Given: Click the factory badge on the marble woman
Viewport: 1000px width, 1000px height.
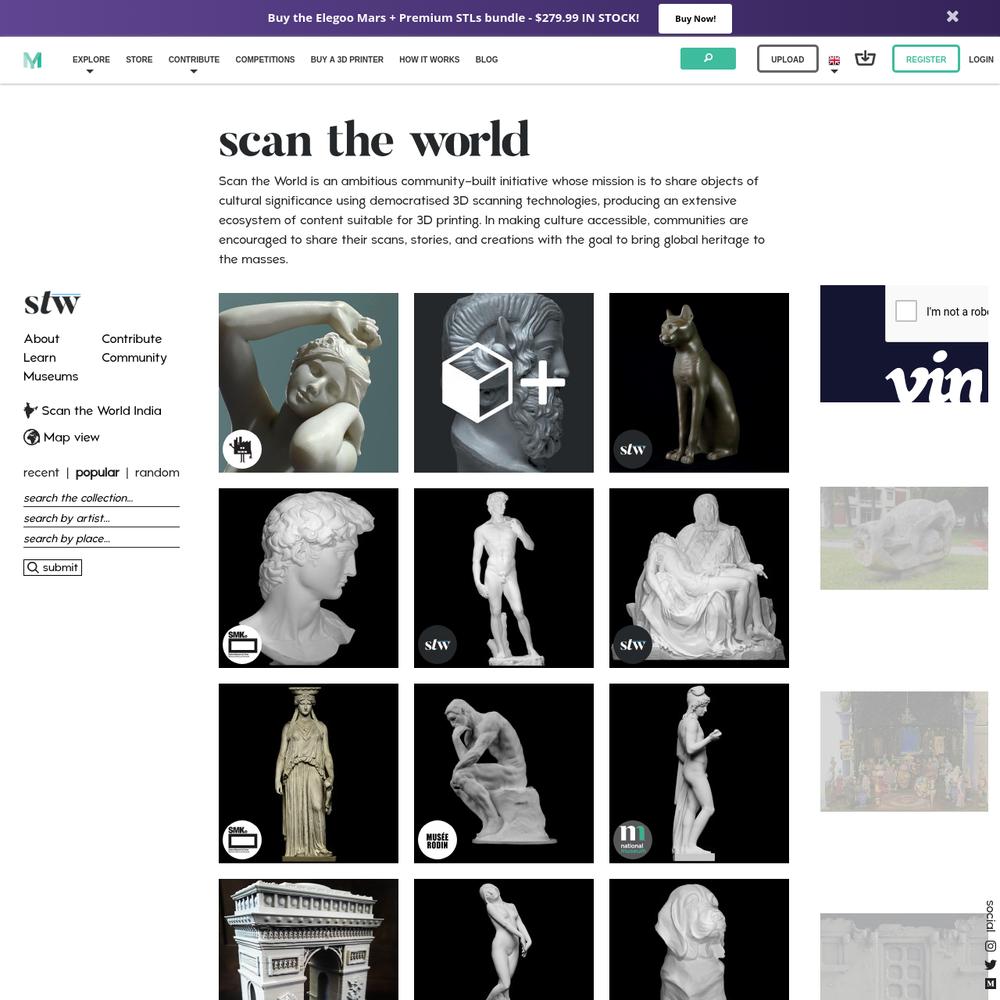Looking at the screenshot, I should (x=242, y=450).
